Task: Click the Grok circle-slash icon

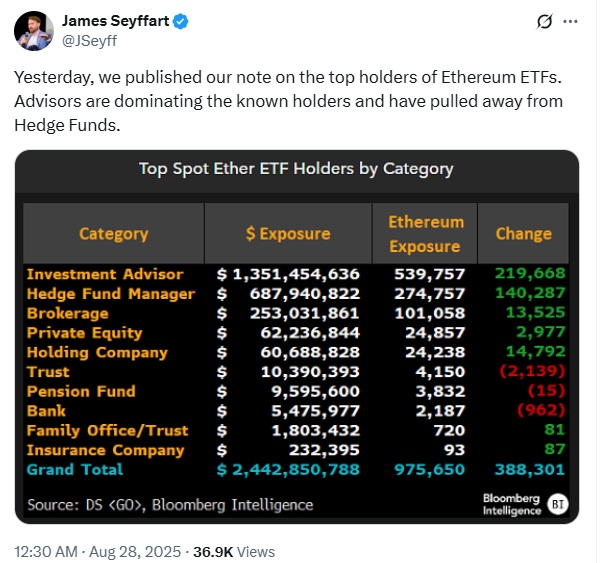Action: tap(544, 22)
